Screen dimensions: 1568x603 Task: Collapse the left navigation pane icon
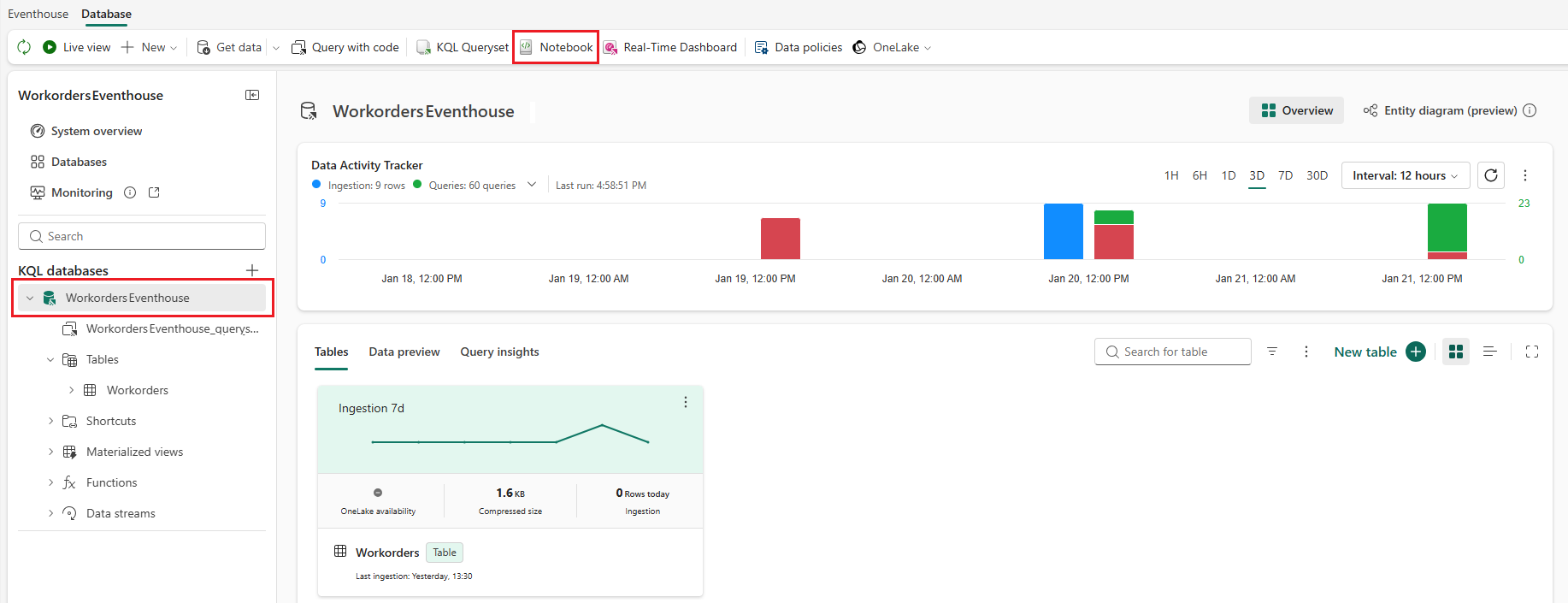252,95
